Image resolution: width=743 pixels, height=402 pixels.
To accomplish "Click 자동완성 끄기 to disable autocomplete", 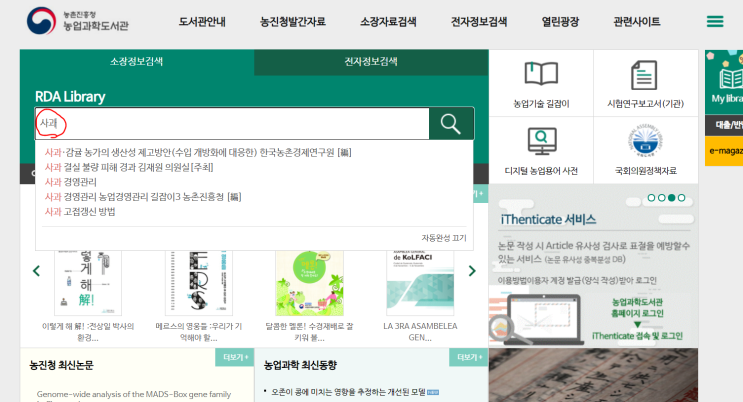I will point(444,238).
